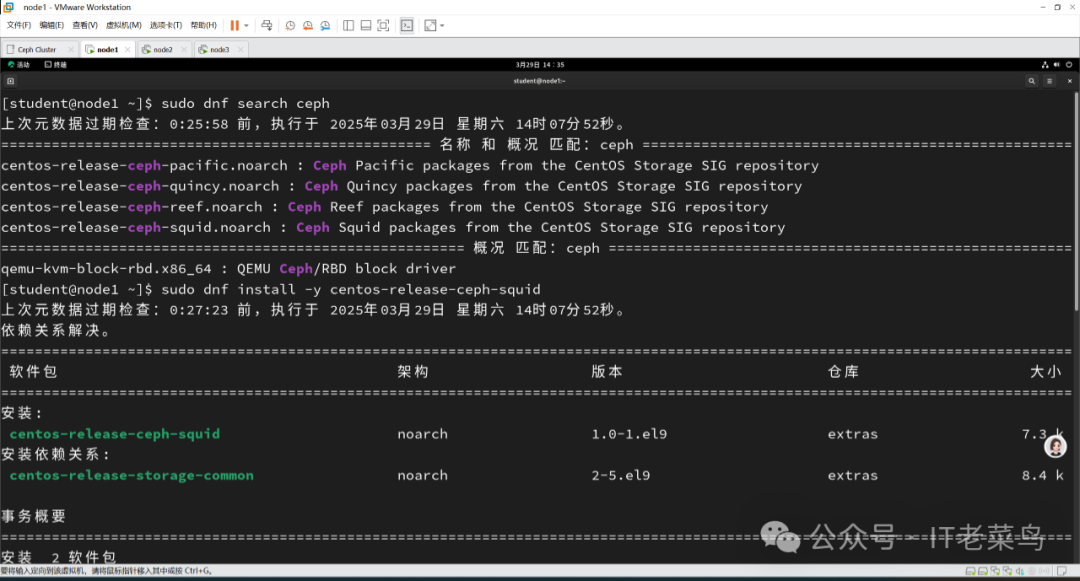Image resolution: width=1080 pixels, height=581 pixels.
Task: Open the terminal hamburger menu
Action: (x=1050, y=81)
